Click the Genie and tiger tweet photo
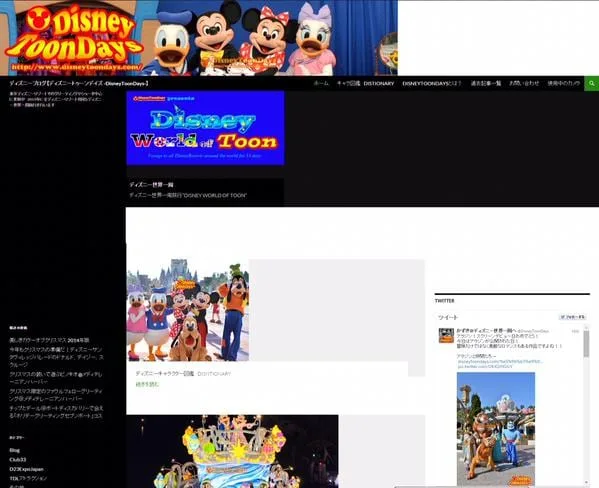This screenshot has width=599, height=488. pyautogui.click(x=496, y=429)
